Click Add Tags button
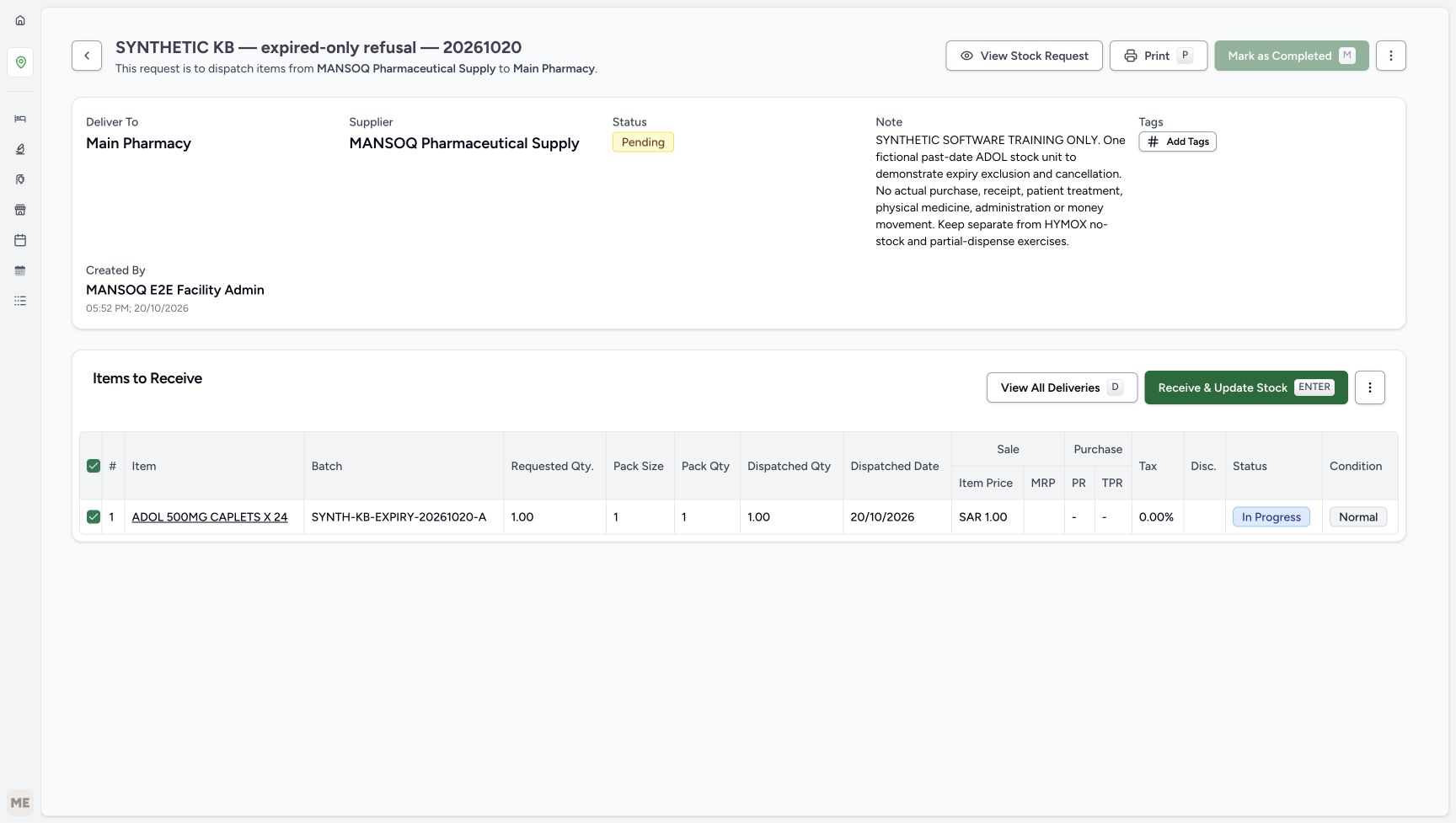The image size is (1456, 823). coord(1177,142)
